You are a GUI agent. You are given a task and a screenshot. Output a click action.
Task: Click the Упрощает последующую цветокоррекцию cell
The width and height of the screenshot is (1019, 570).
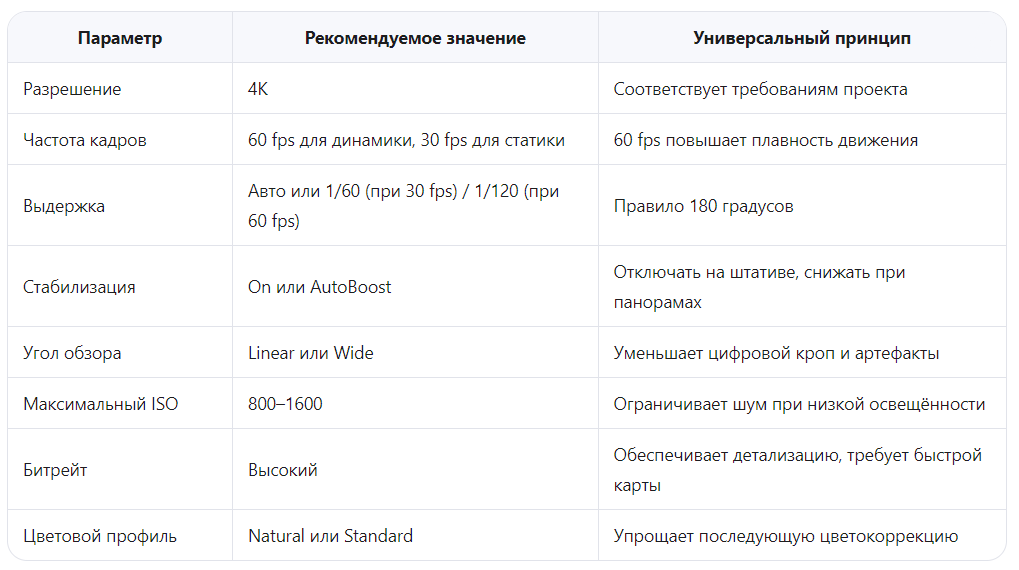point(802,536)
